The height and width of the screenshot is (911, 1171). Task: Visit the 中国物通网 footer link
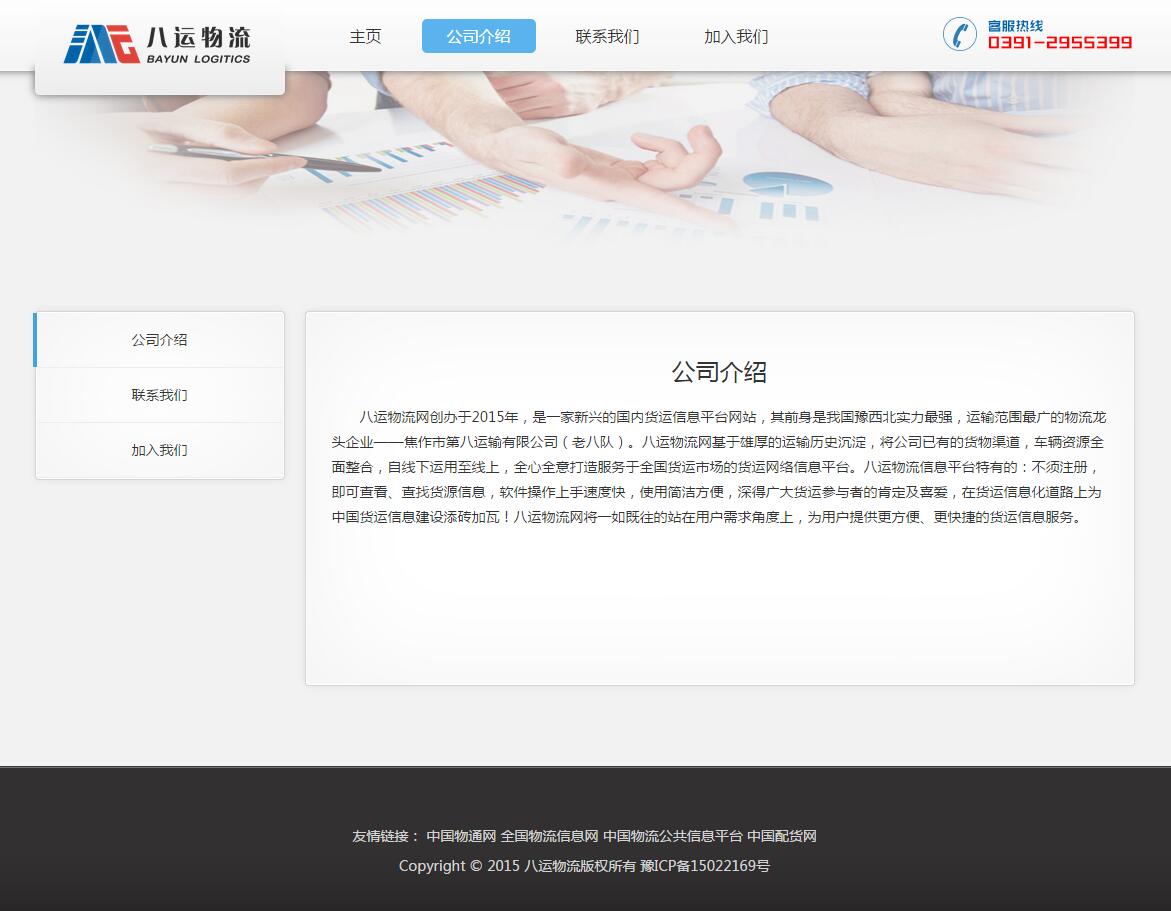tap(461, 836)
